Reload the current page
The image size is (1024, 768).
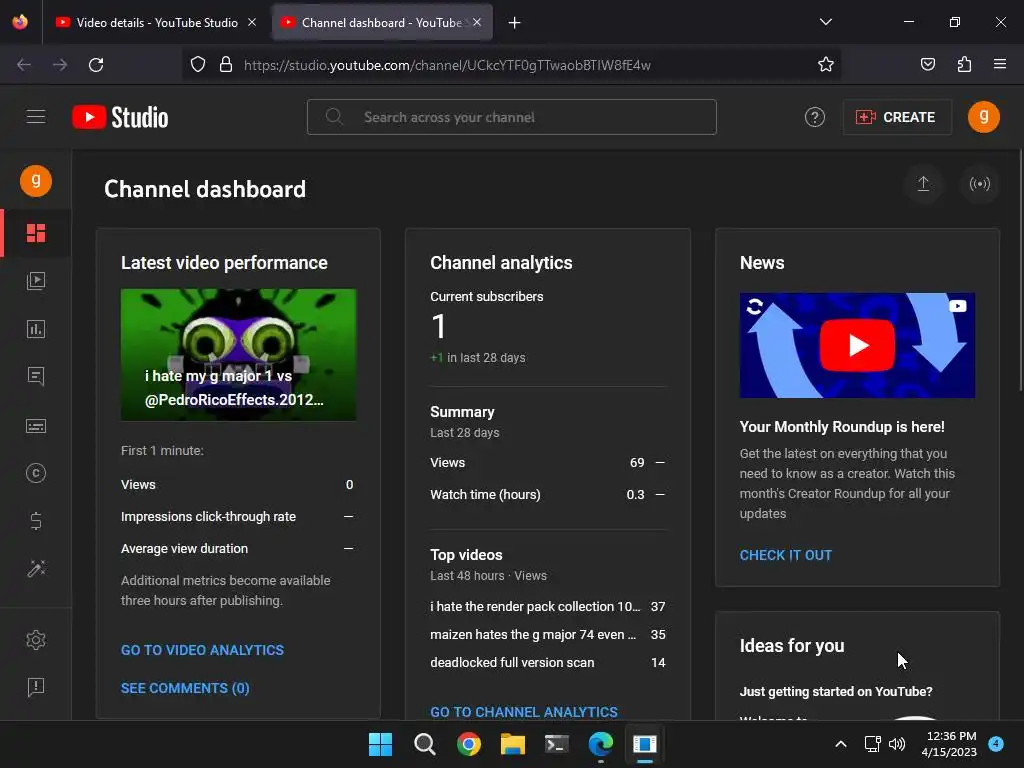tap(96, 65)
